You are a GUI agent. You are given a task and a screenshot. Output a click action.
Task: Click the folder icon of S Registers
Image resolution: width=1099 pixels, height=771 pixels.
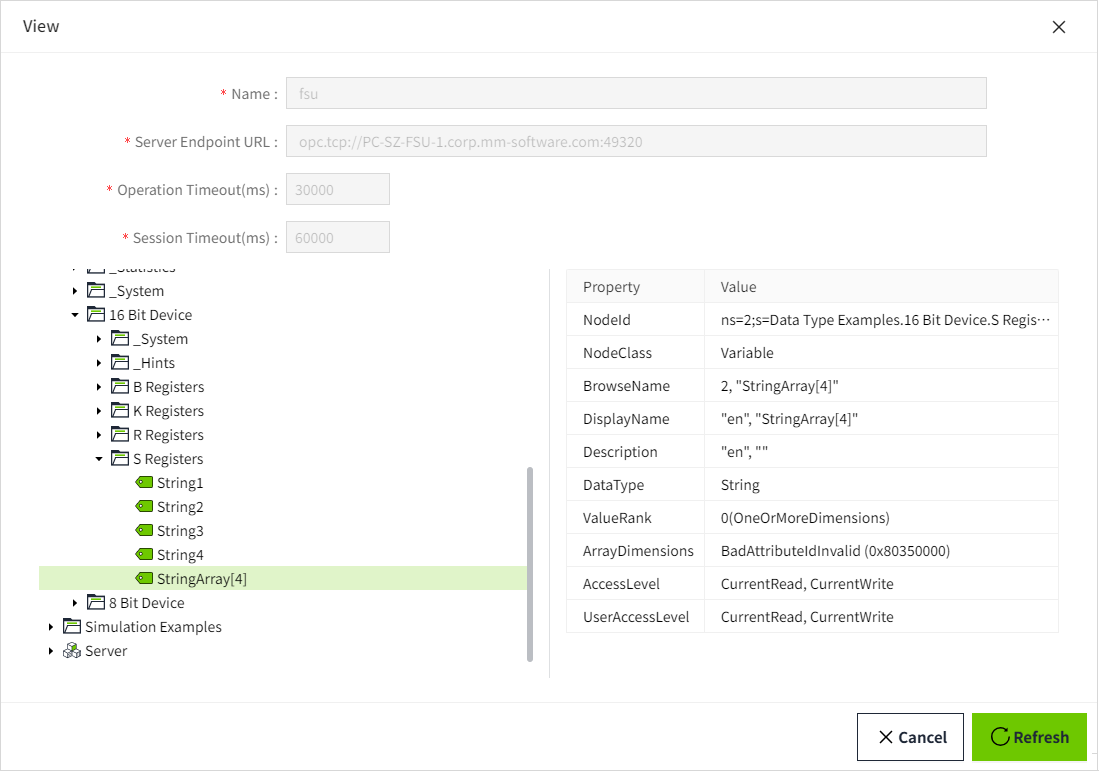pyautogui.click(x=120, y=459)
